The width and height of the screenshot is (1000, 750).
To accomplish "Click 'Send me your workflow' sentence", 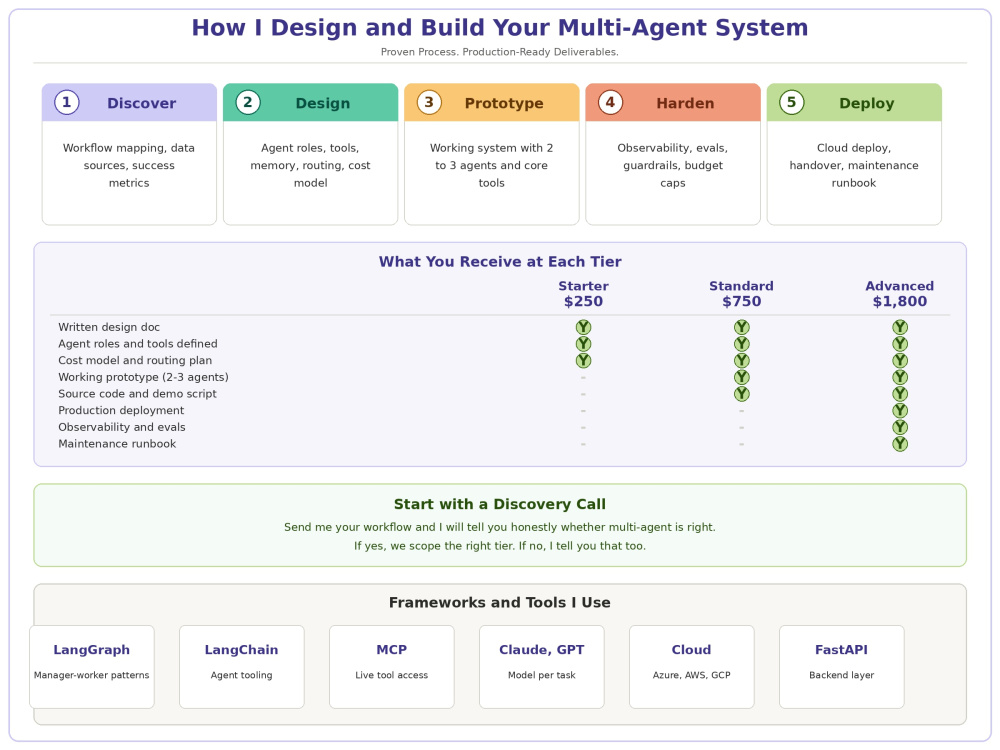I will click(500, 527).
